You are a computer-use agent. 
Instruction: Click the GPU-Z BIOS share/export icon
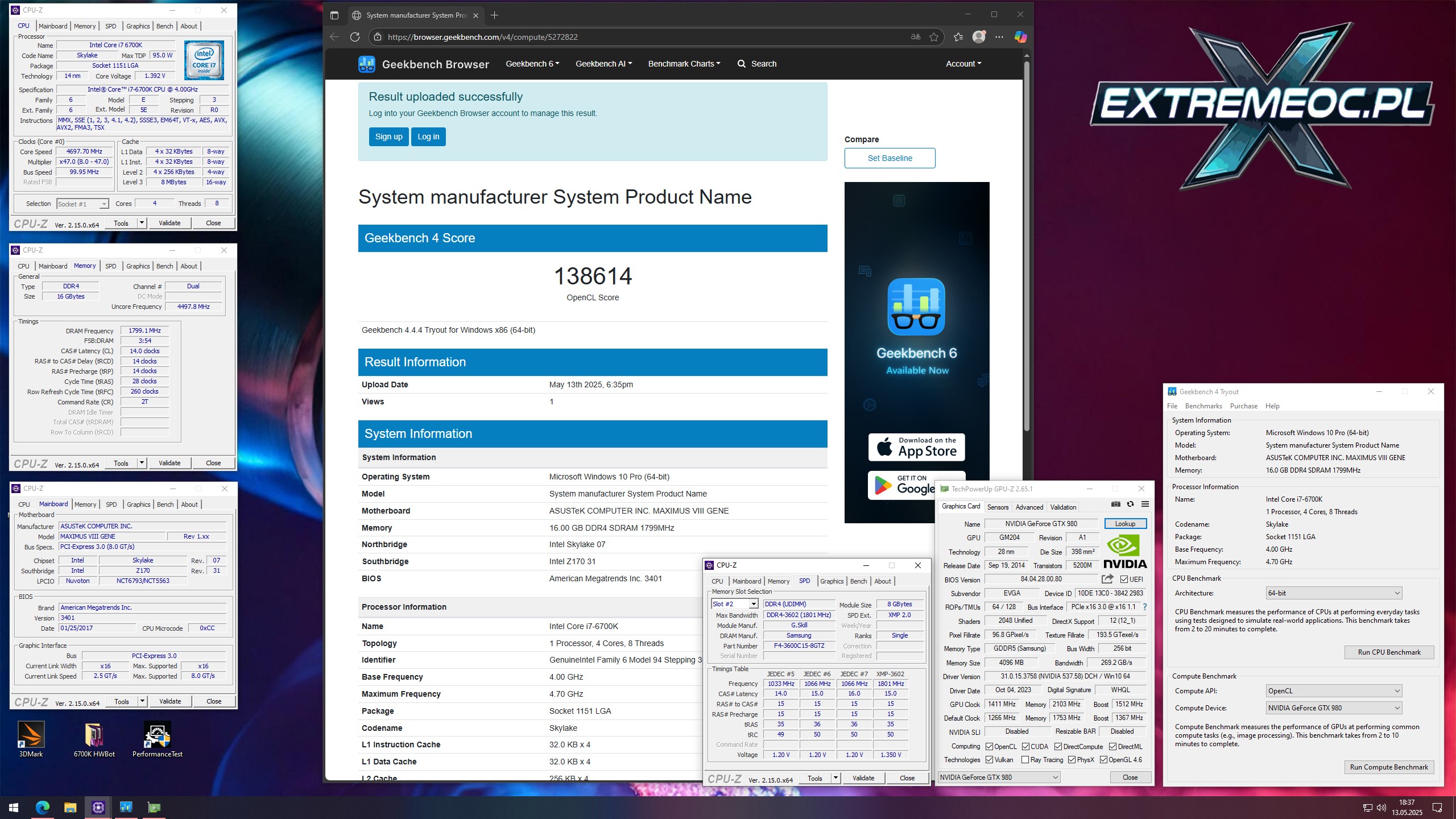[x=1107, y=579]
